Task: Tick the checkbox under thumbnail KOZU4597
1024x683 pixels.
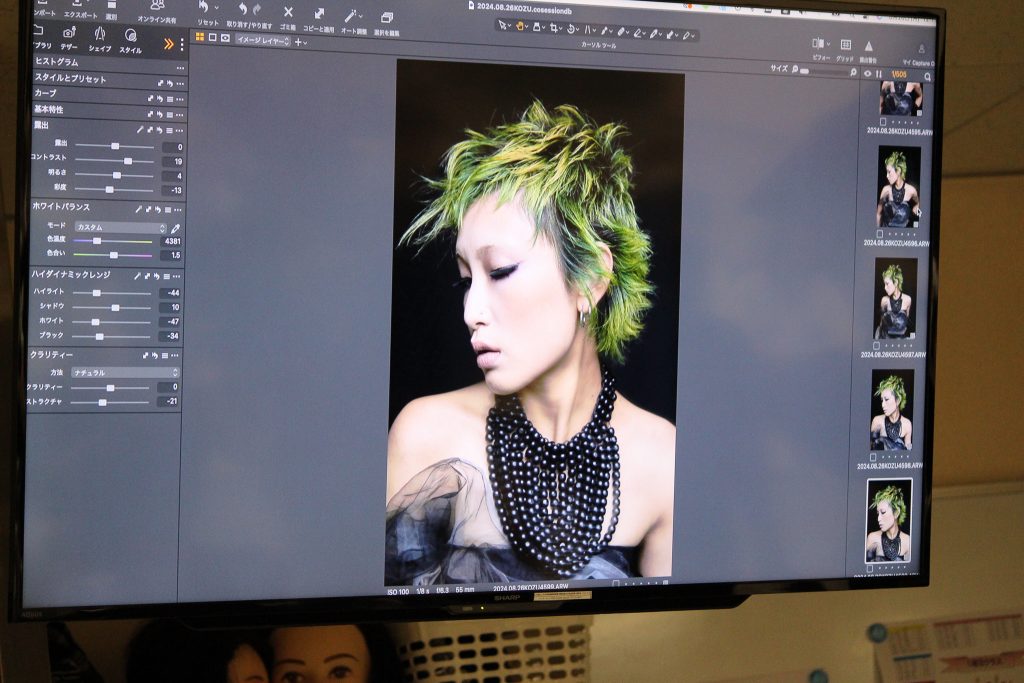Action: tap(876, 345)
